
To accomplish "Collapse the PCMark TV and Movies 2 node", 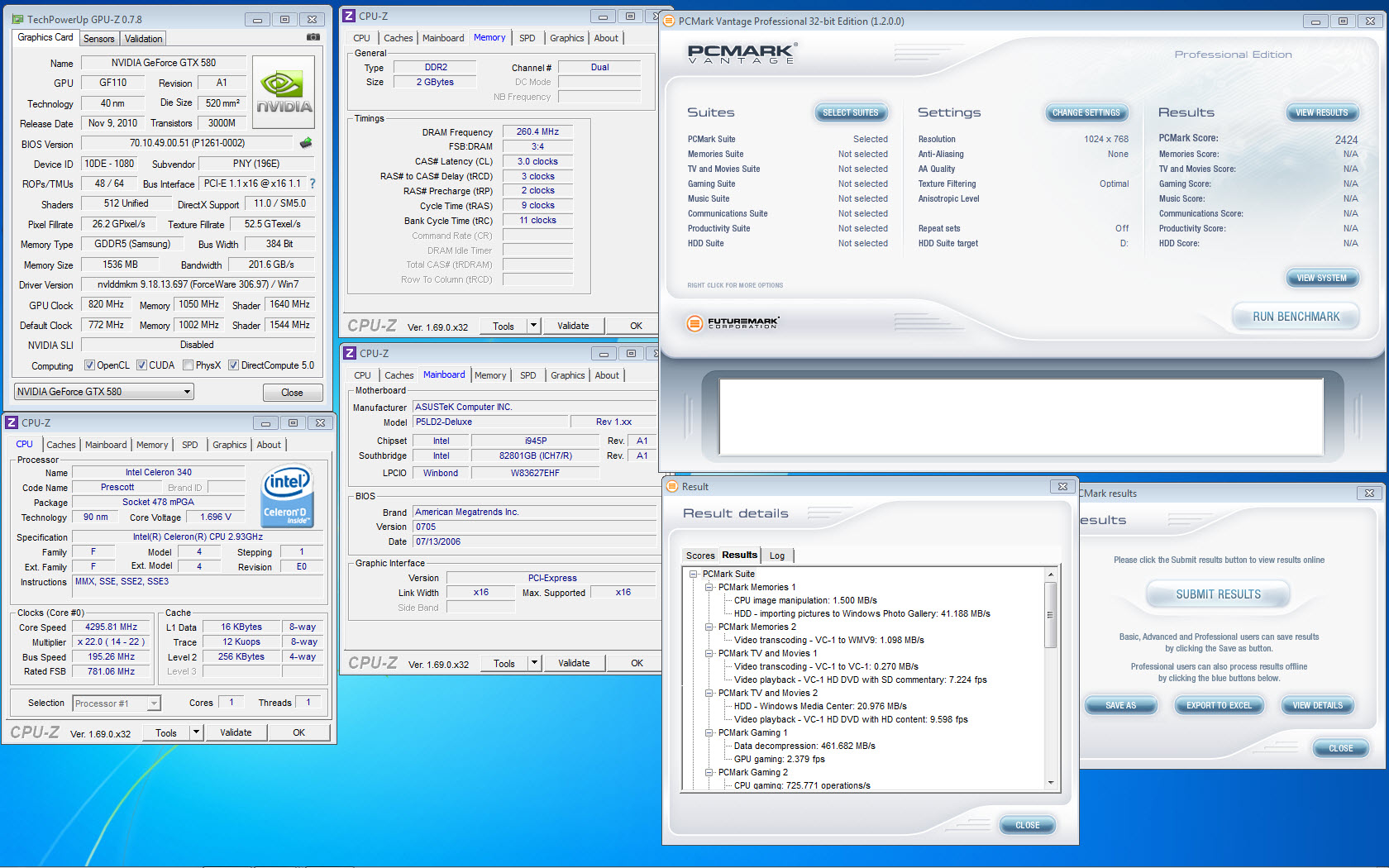I will (x=709, y=693).
